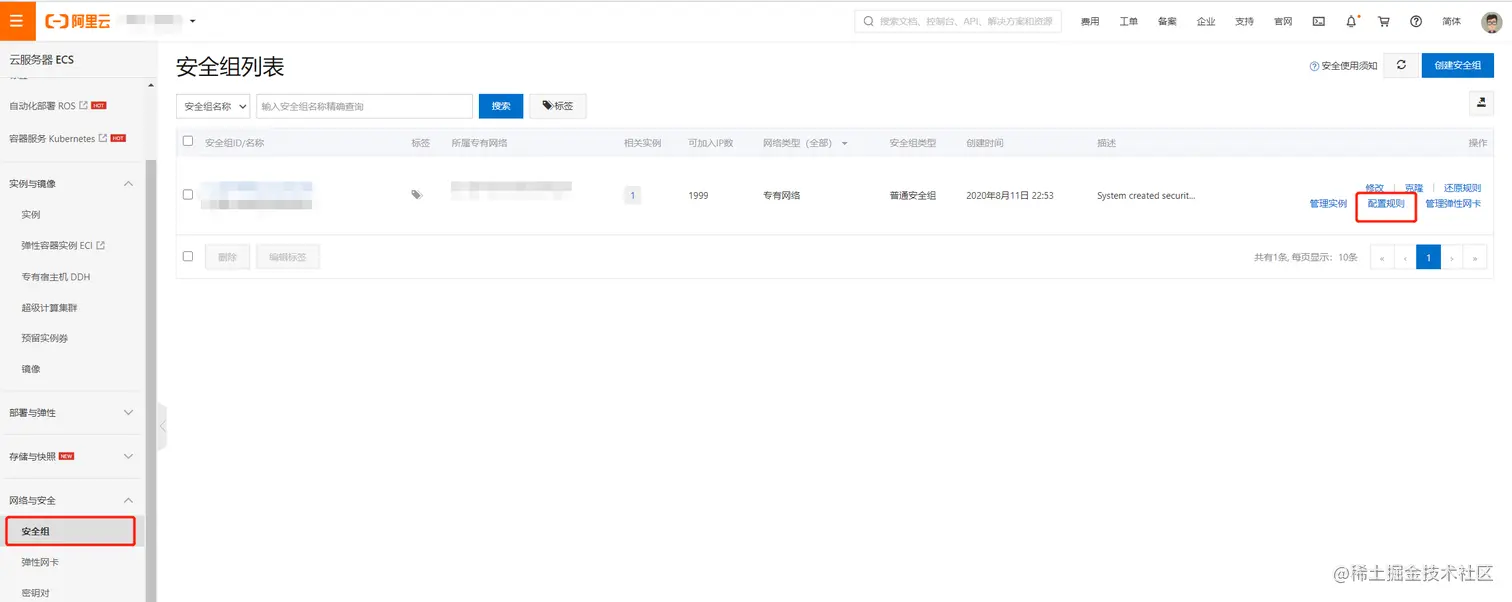Open the notification bell
This screenshot has height=602, width=1512.
[x=1352, y=21]
